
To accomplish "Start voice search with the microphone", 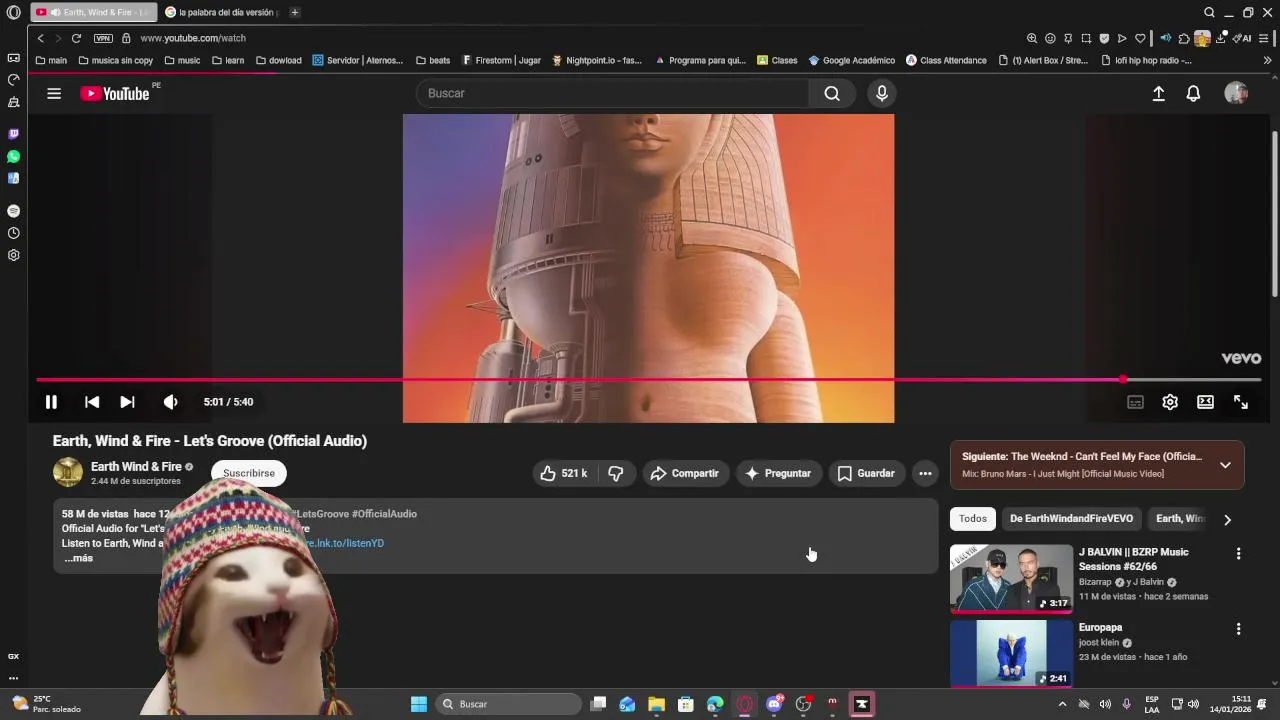I will point(881,93).
